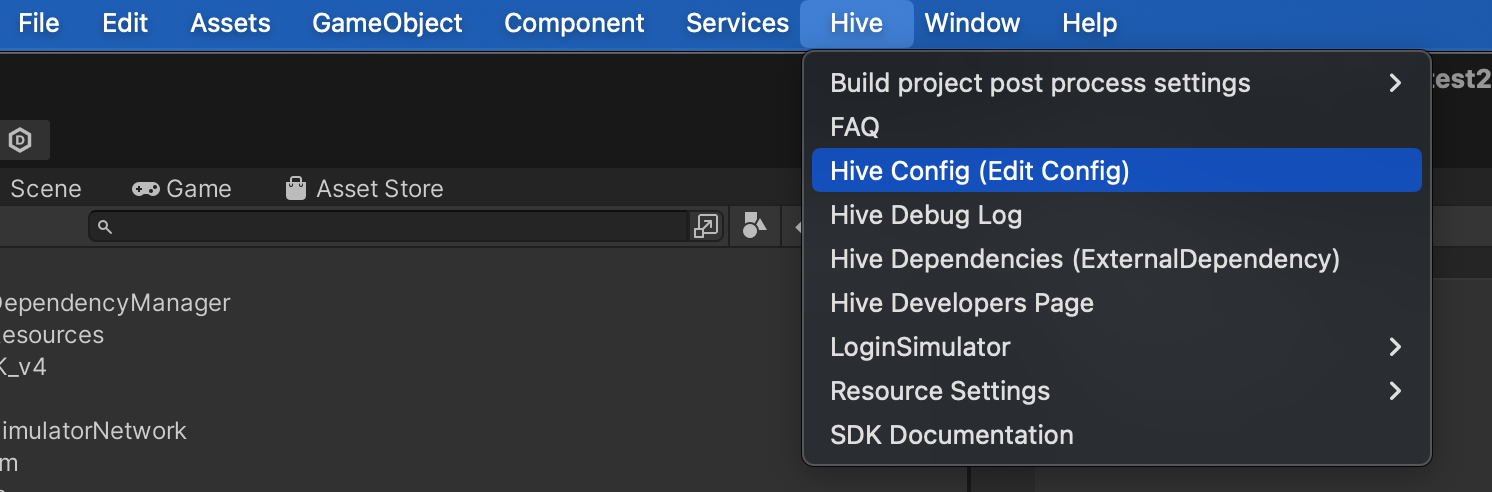The height and width of the screenshot is (492, 1492).
Task: Click the open-in-window icon in search field
Action: coord(706,227)
